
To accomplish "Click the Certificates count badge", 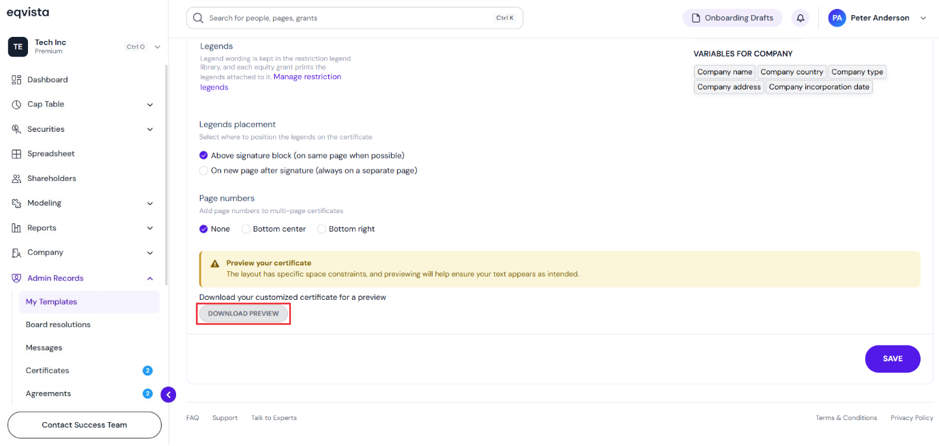I will click(147, 371).
